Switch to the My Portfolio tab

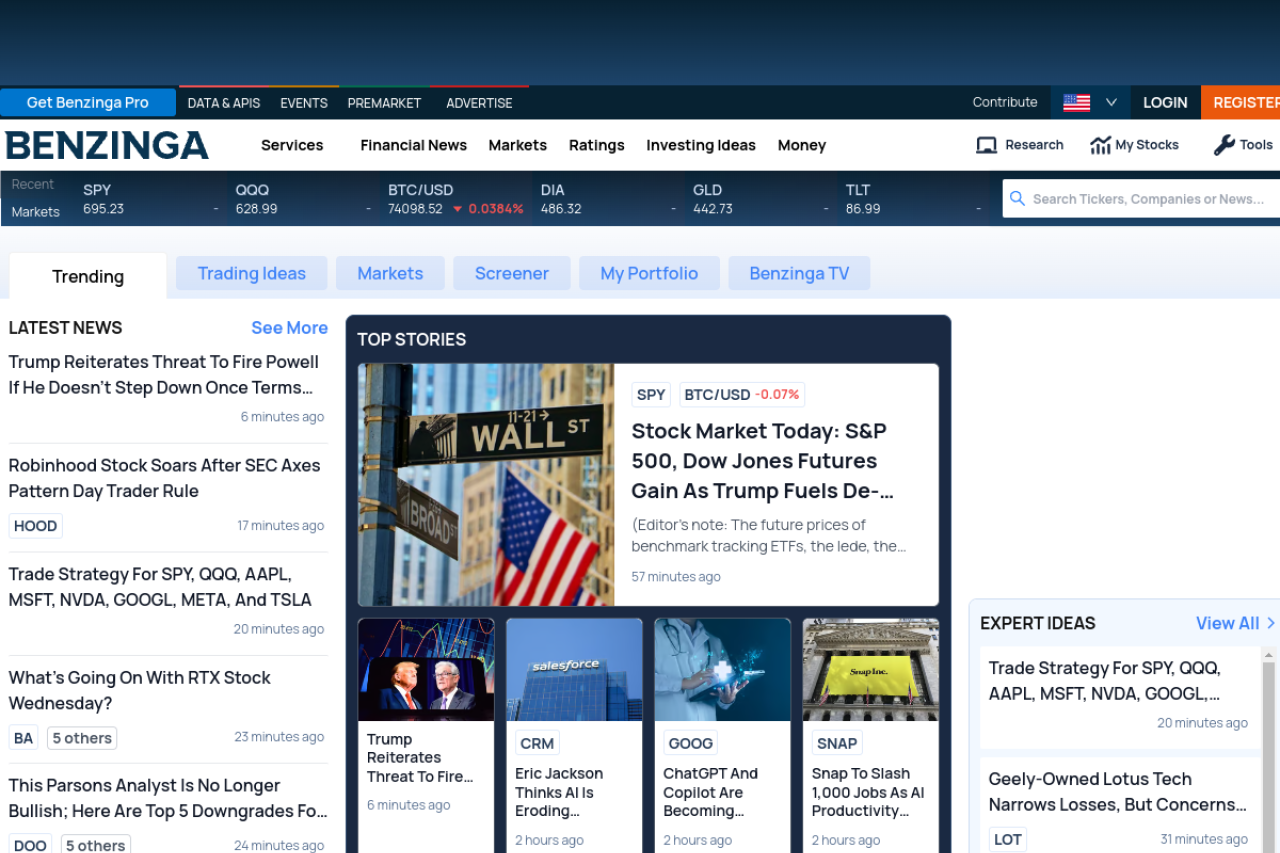coord(649,273)
